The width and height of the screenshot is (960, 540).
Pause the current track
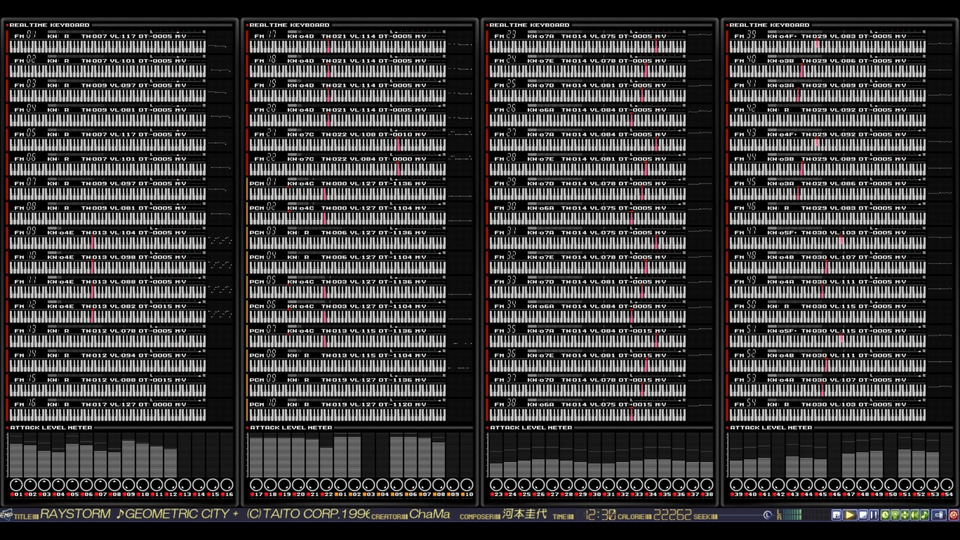pyautogui.click(x=874, y=516)
